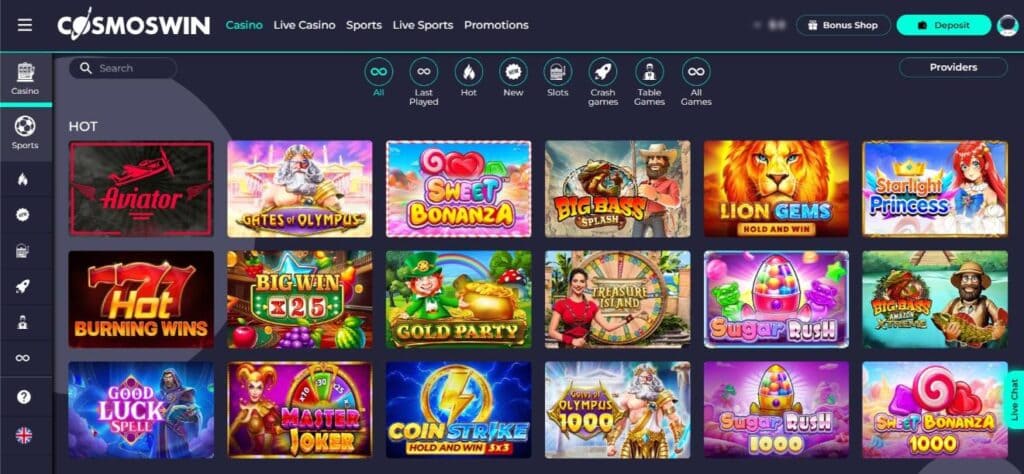Open the Bonus Shop button
Screen dimensions: 1024x474
click(x=843, y=25)
